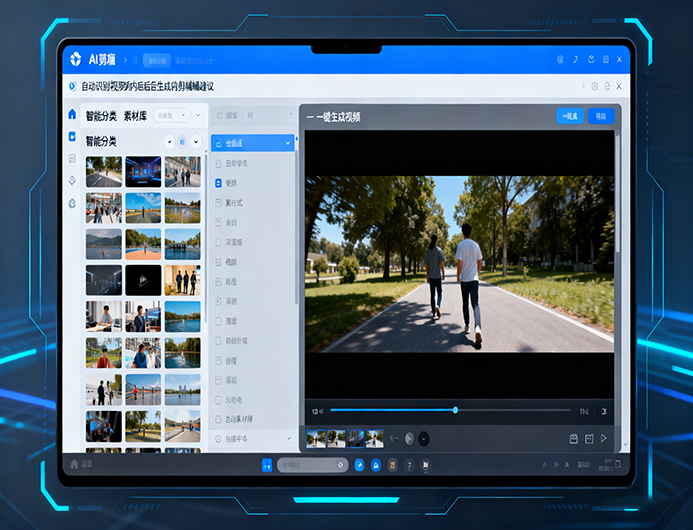The image size is (693, 530).
Task: Select the blue highlighted icon below Home in the sidebar
Action: tap(72, 136)
